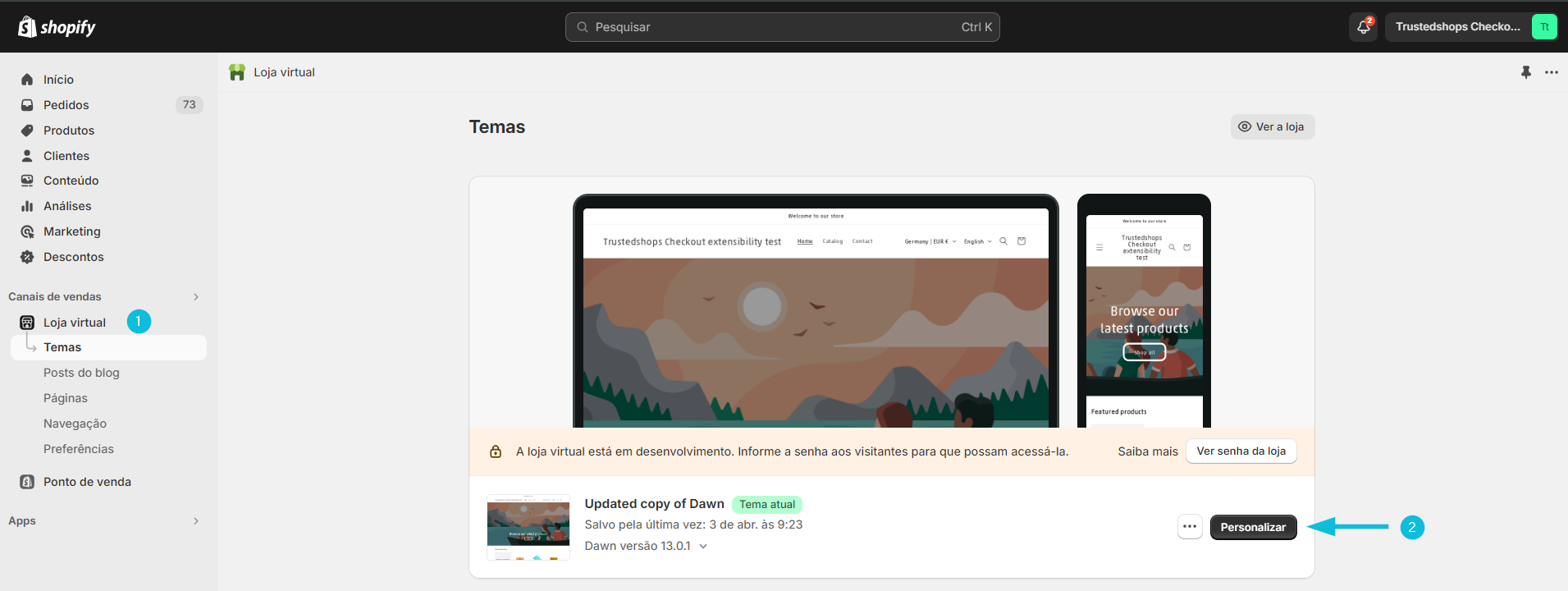The width and height of the screenshot is (1568, 591).
Task: Click the Início home icon
Action: (x=27, y=80)
